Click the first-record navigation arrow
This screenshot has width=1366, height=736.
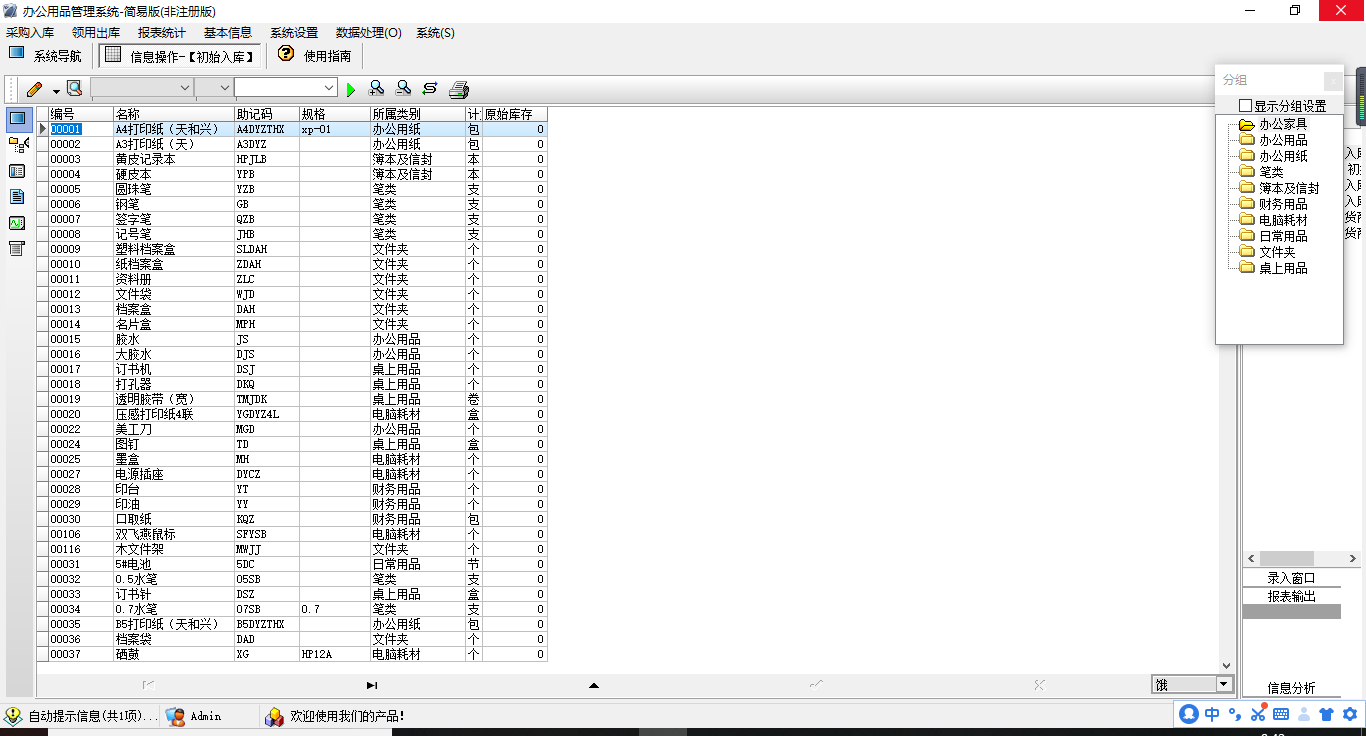coord(148,685)
